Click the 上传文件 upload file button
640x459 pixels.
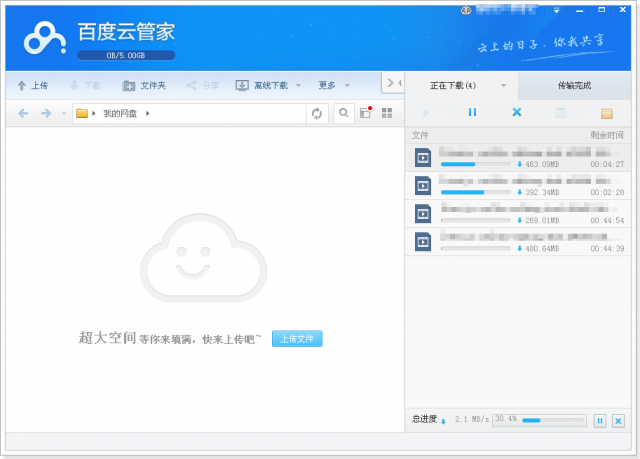[x=297, y=339]
